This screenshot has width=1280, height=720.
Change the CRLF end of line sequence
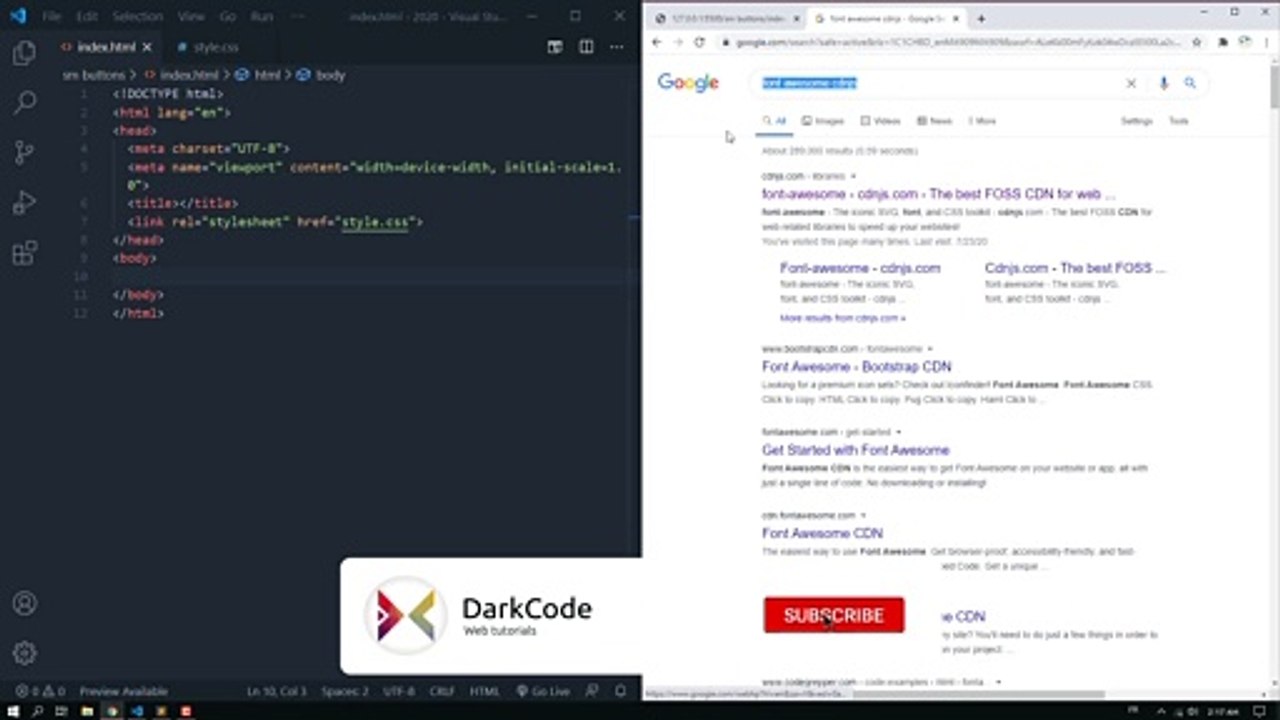442,691
